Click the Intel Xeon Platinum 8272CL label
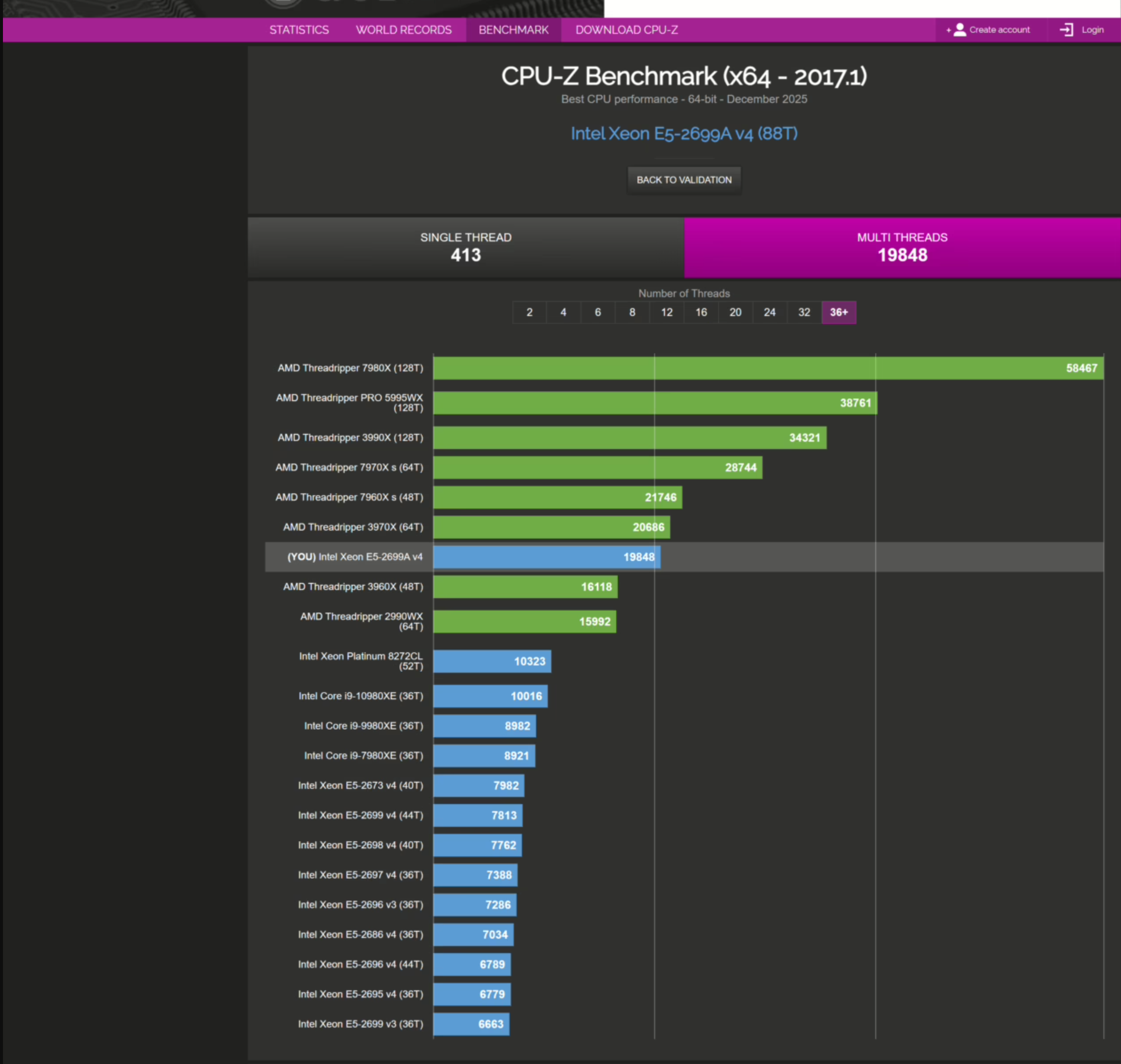The width and height of the screenshot is (1121, 1064). point(361,661)
